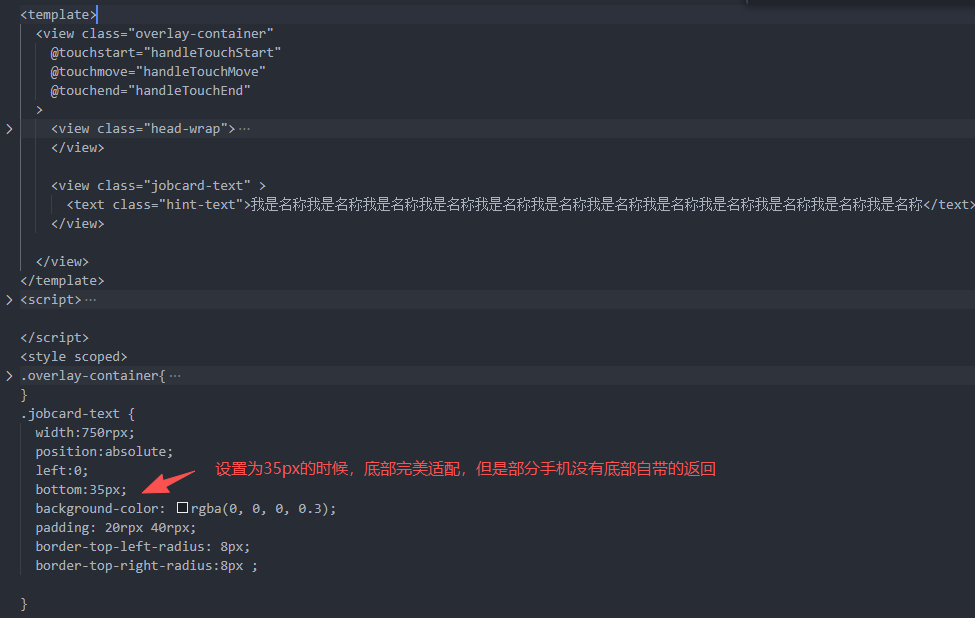This screenshot has width=975, height=618.
Task: Click the padding 20rpx 40rpx line
Action: (x=115, y=528)
